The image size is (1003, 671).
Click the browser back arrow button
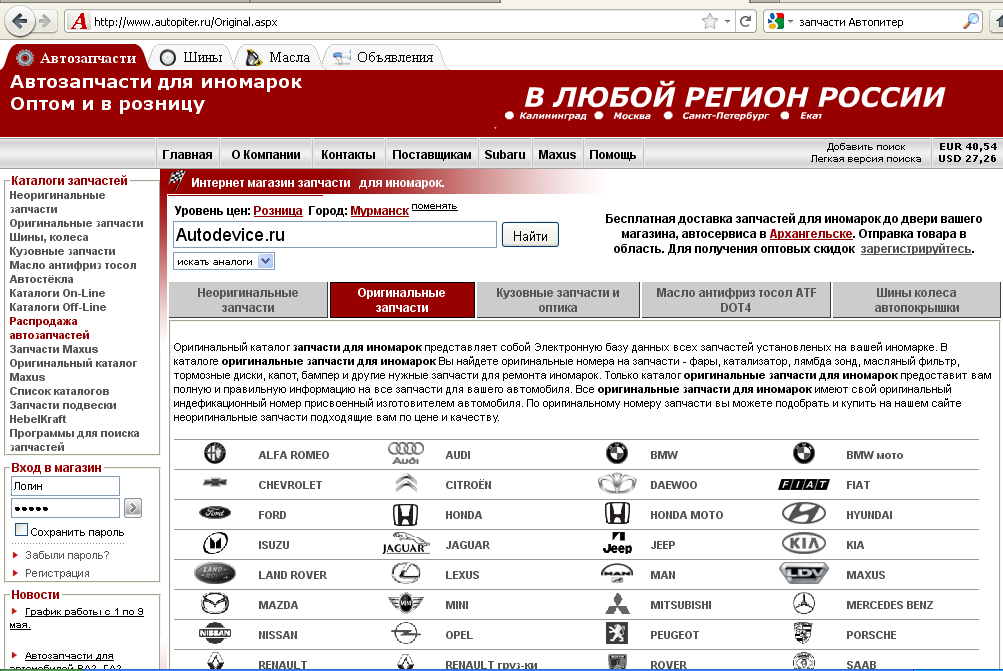click(x=20, y=21)
